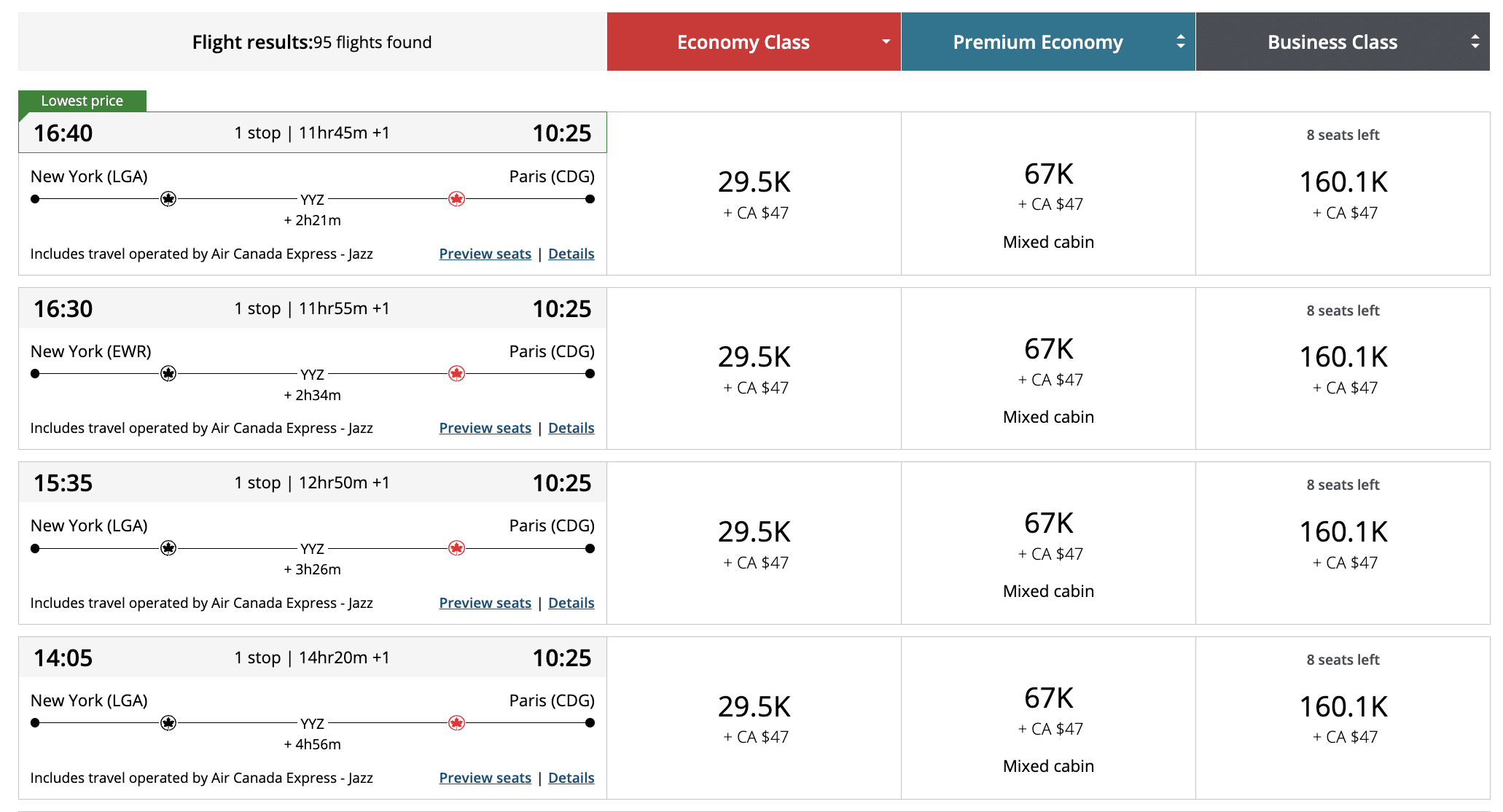Click red Air Canada icon on 15:35 flight
Image resolution: width=1503 pixels, height=812 pixels.
point(457,548)
